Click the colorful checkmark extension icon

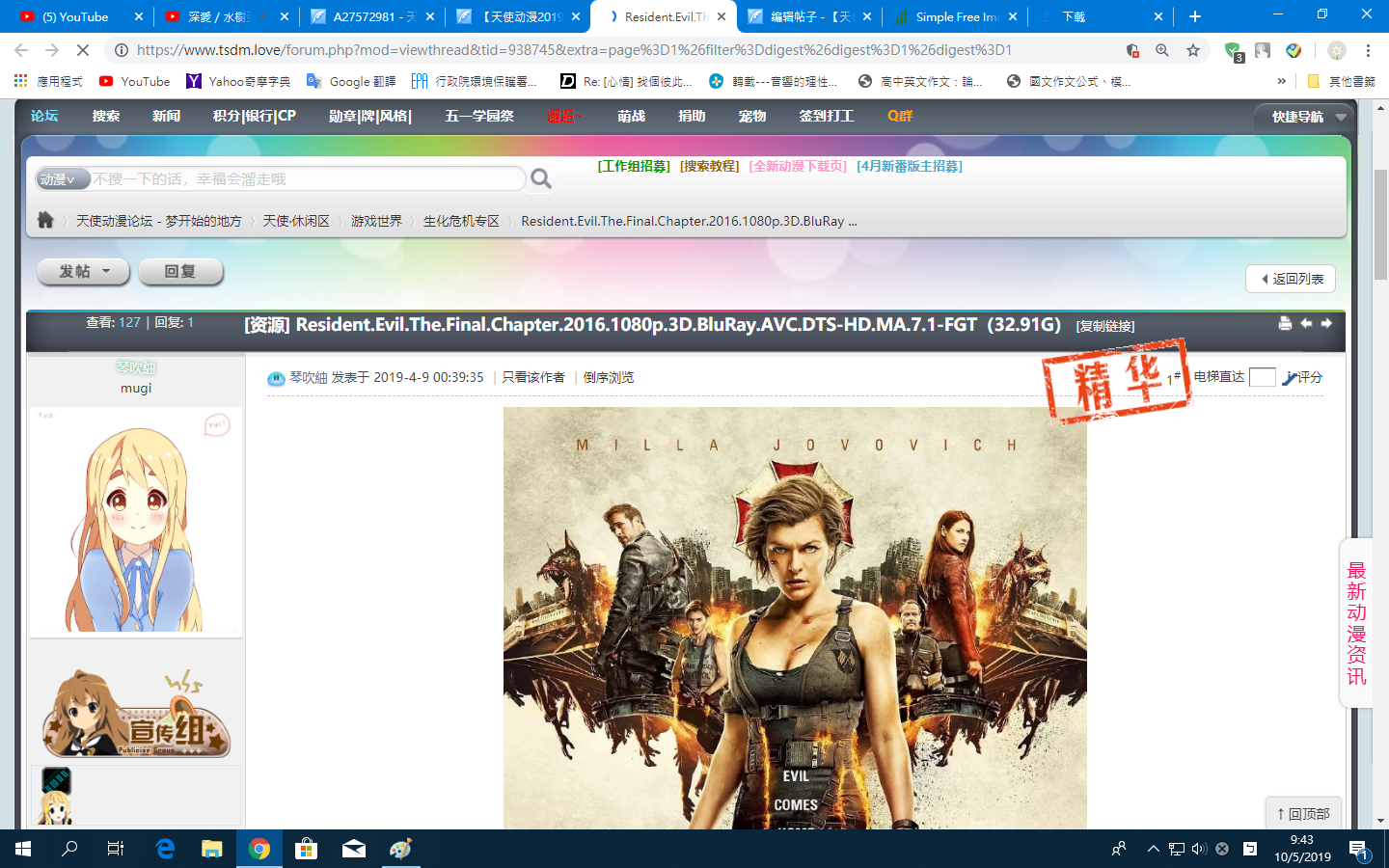click(x=1294, y=50)
